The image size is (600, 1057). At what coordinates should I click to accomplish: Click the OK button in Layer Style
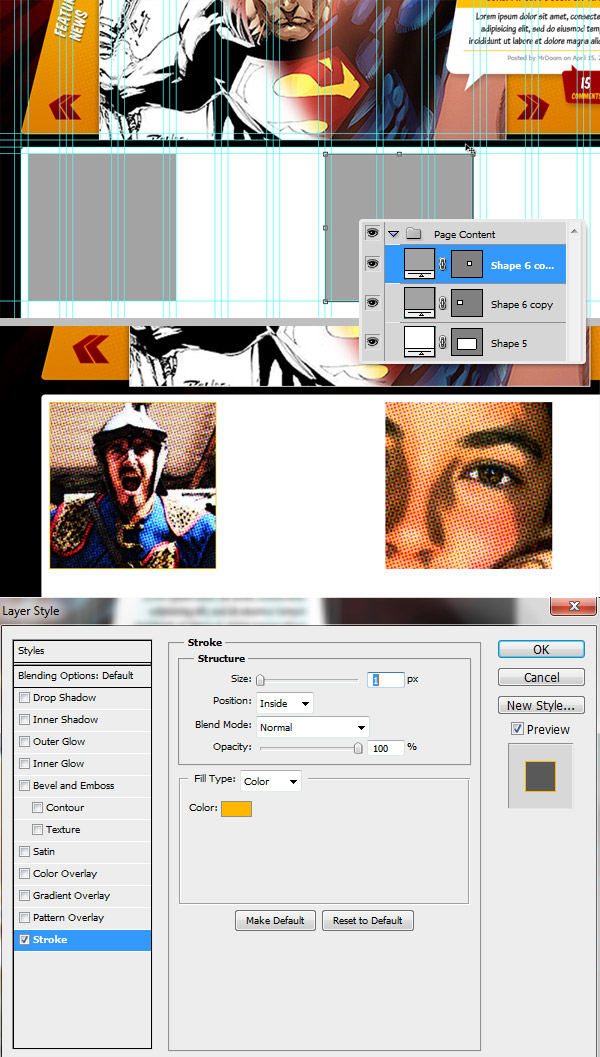[541, 649]
